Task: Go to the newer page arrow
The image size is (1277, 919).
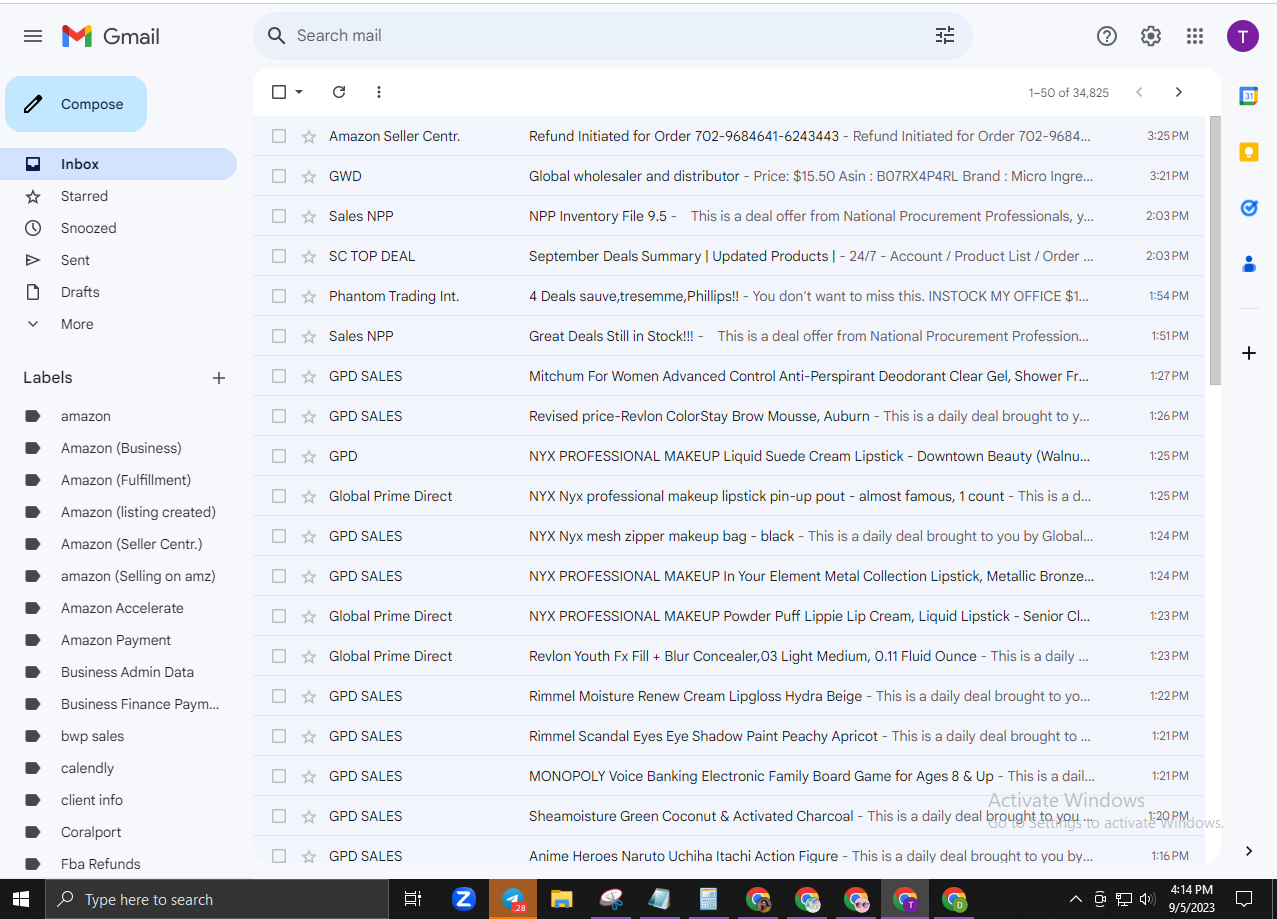Action: click(1139, 92)
